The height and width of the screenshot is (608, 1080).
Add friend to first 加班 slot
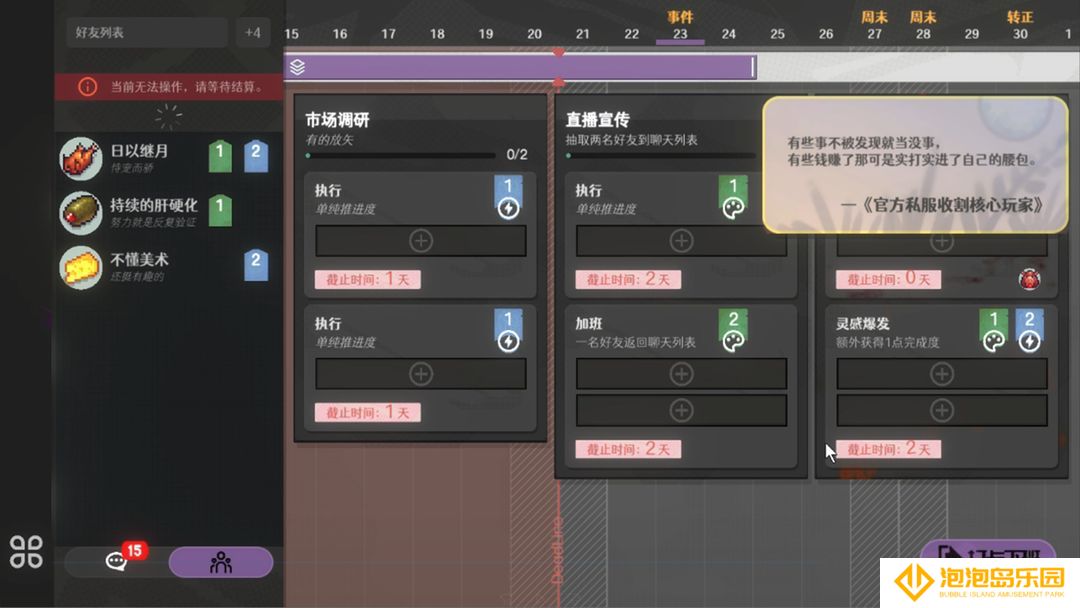coord(681,374)
